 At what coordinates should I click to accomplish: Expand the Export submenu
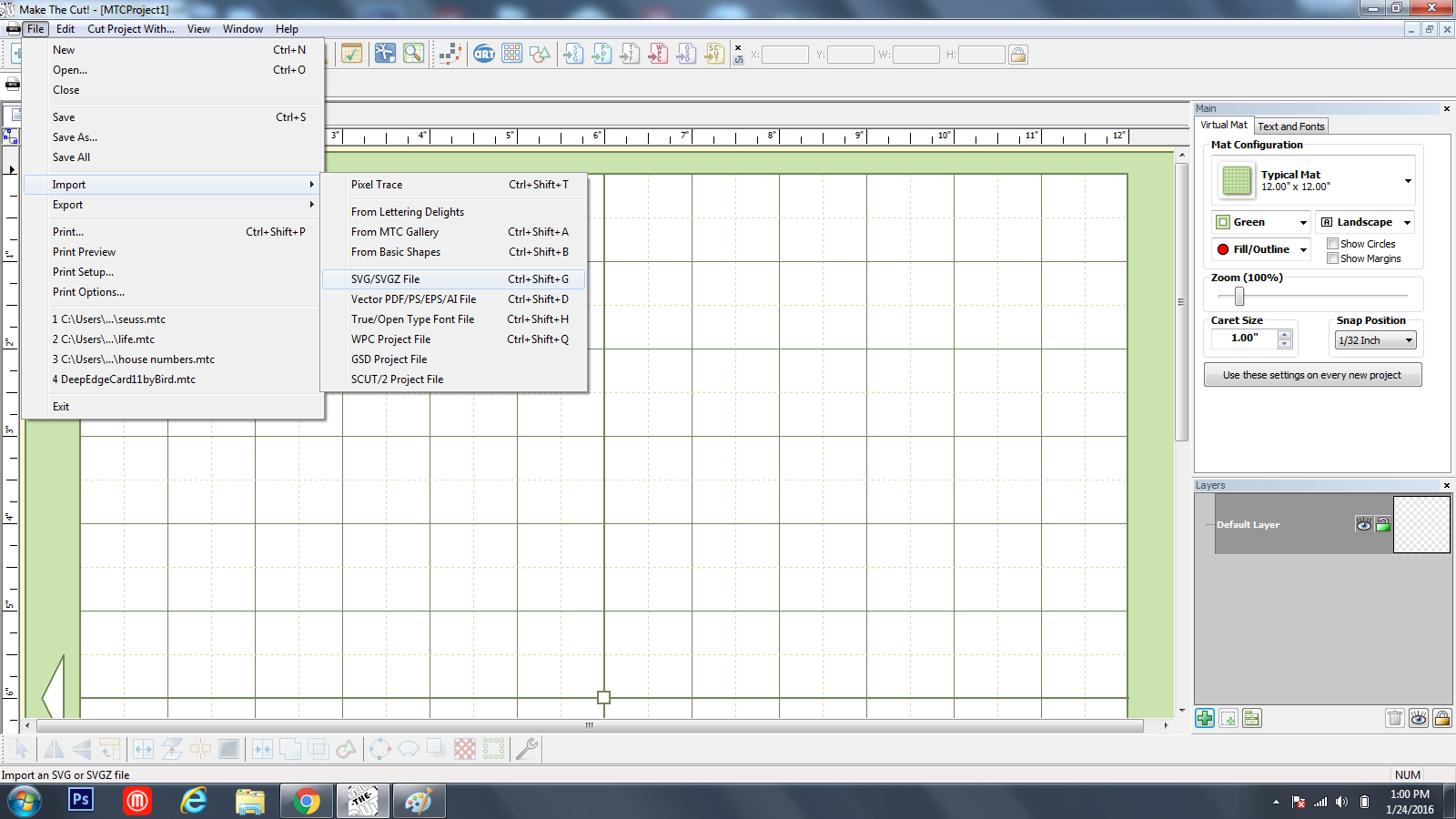pyautogui.click(x=174, y=205)
